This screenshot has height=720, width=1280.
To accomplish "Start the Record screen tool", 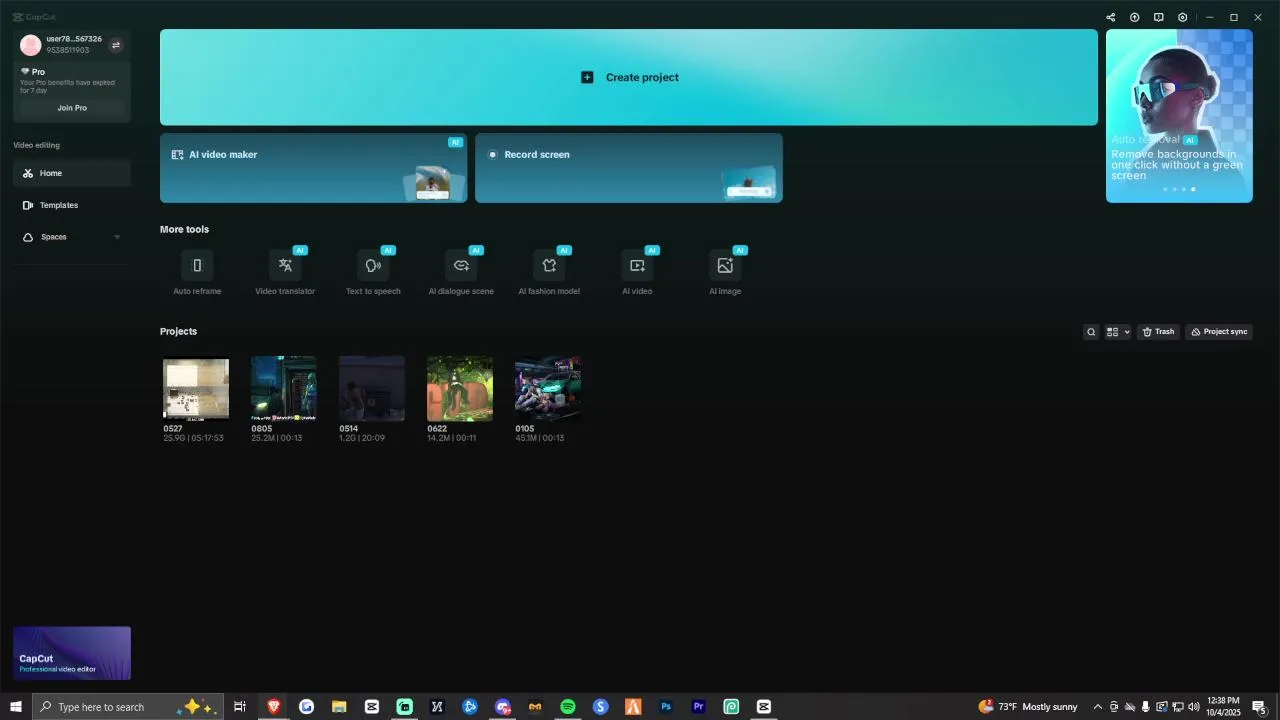I will coord(628,168).
